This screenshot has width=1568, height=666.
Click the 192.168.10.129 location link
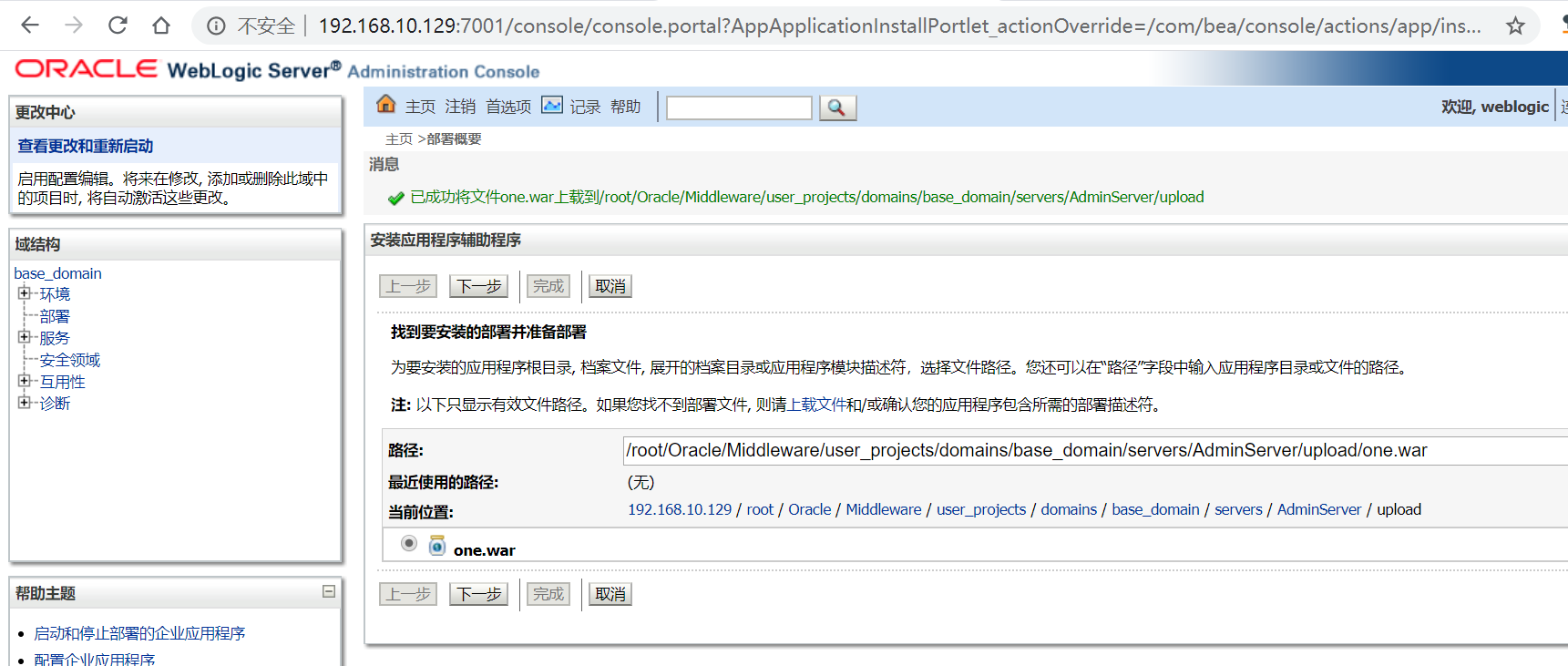(680, 509)
